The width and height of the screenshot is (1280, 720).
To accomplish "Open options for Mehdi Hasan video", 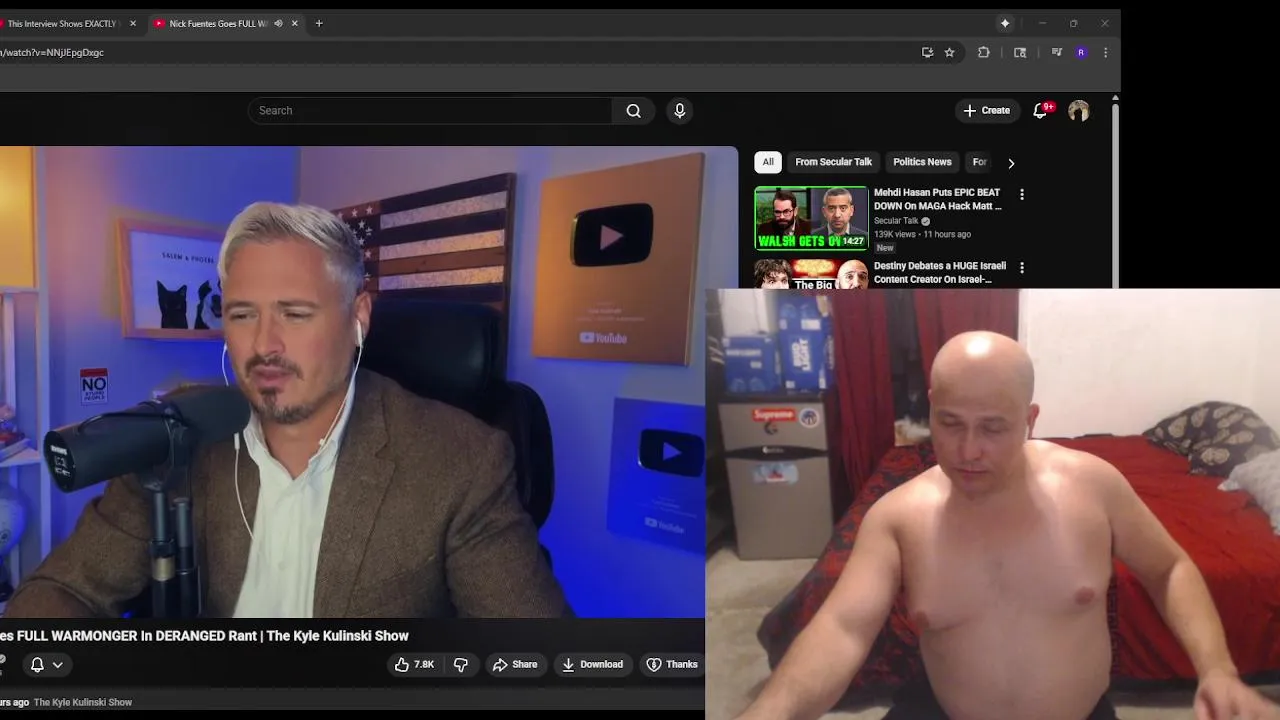I will (1021, 194).
